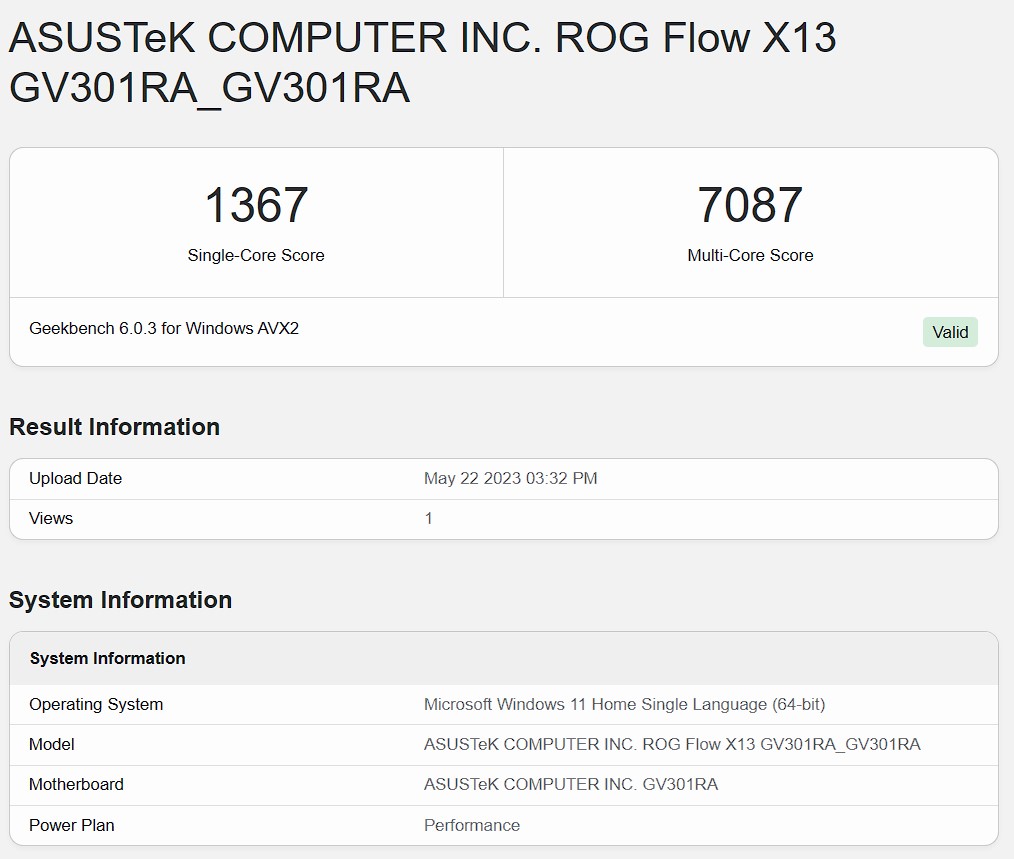Click the Result Information heading
Image resolution: width=1014 pixels, height=859 pixels.
114,427
